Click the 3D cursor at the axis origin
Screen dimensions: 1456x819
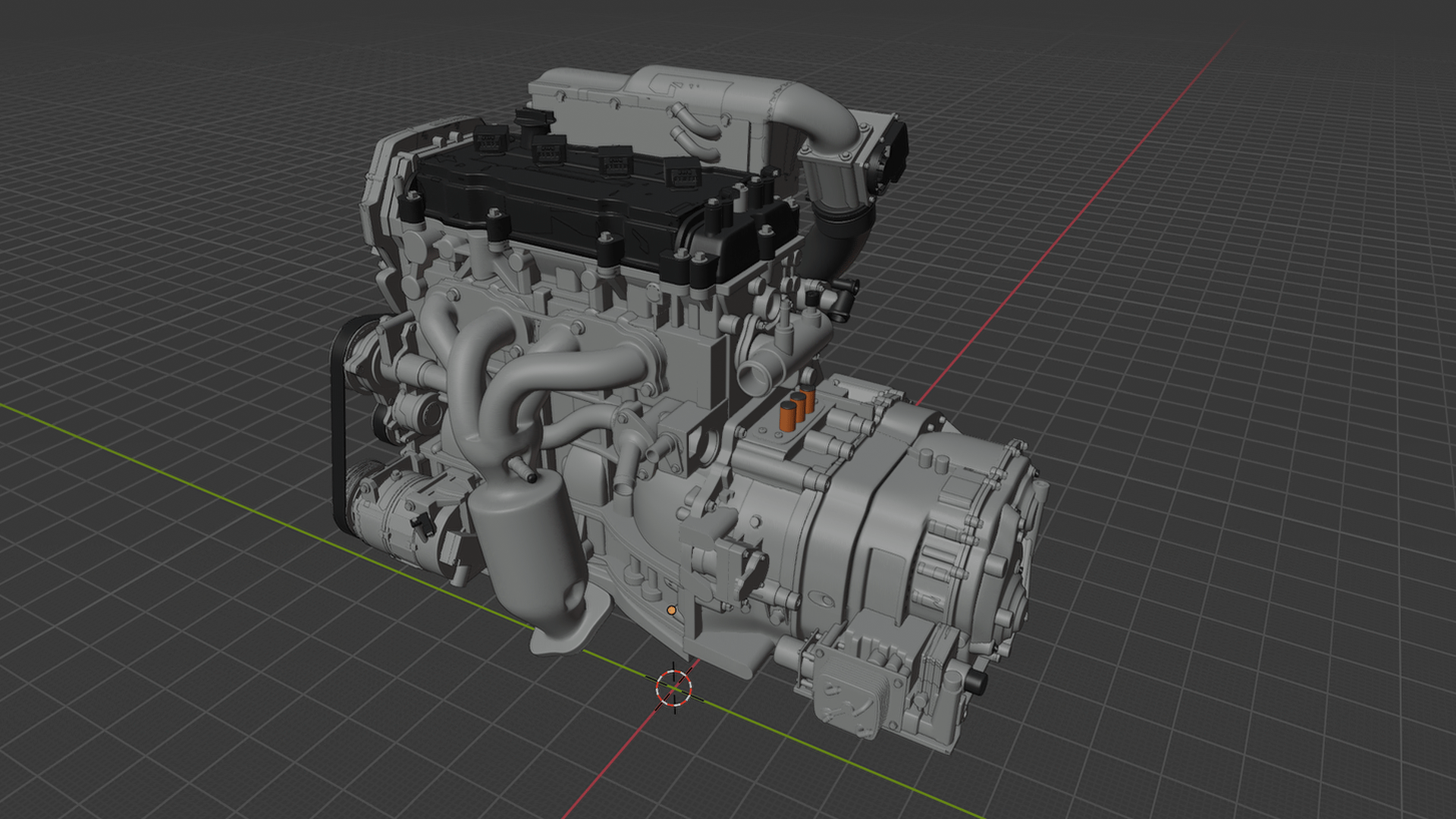[673, 687]
